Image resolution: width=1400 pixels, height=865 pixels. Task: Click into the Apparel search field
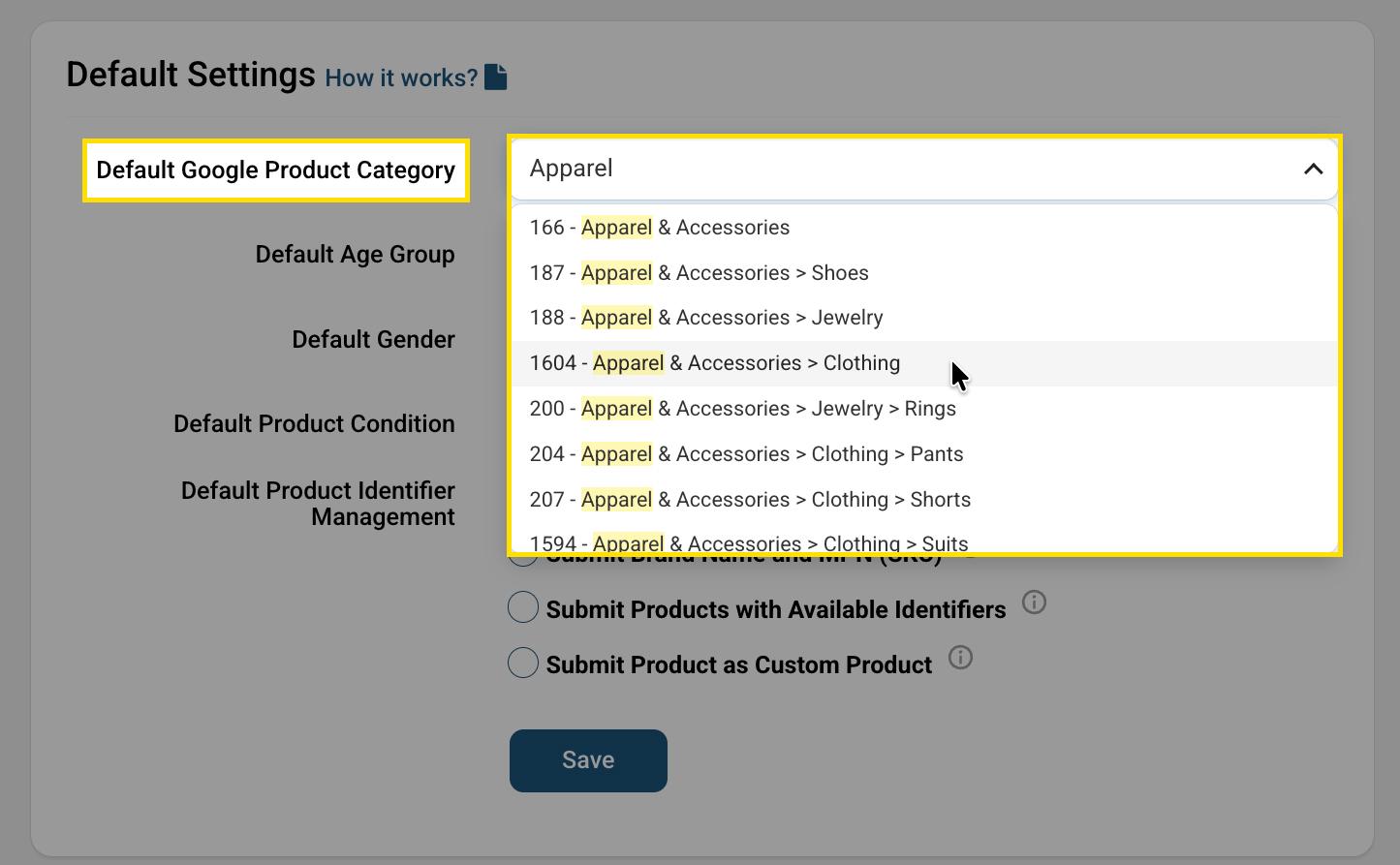click(x=901, y=169)
